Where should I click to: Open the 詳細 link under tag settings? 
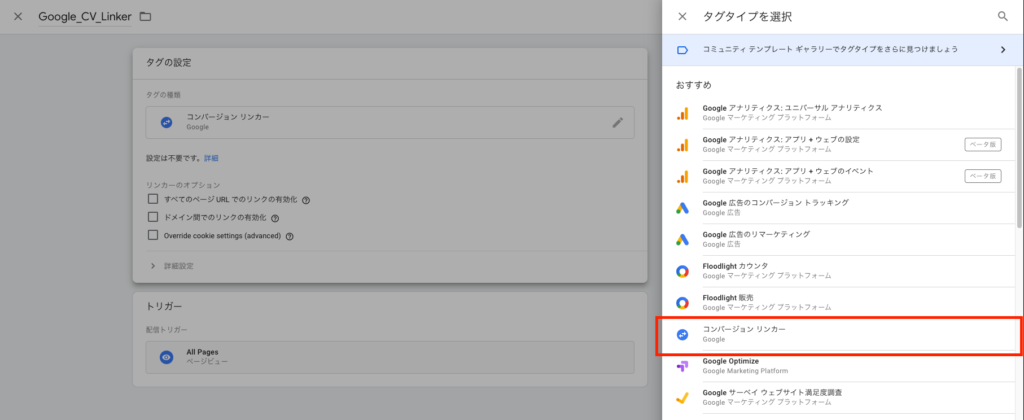[x=211, y=158]
